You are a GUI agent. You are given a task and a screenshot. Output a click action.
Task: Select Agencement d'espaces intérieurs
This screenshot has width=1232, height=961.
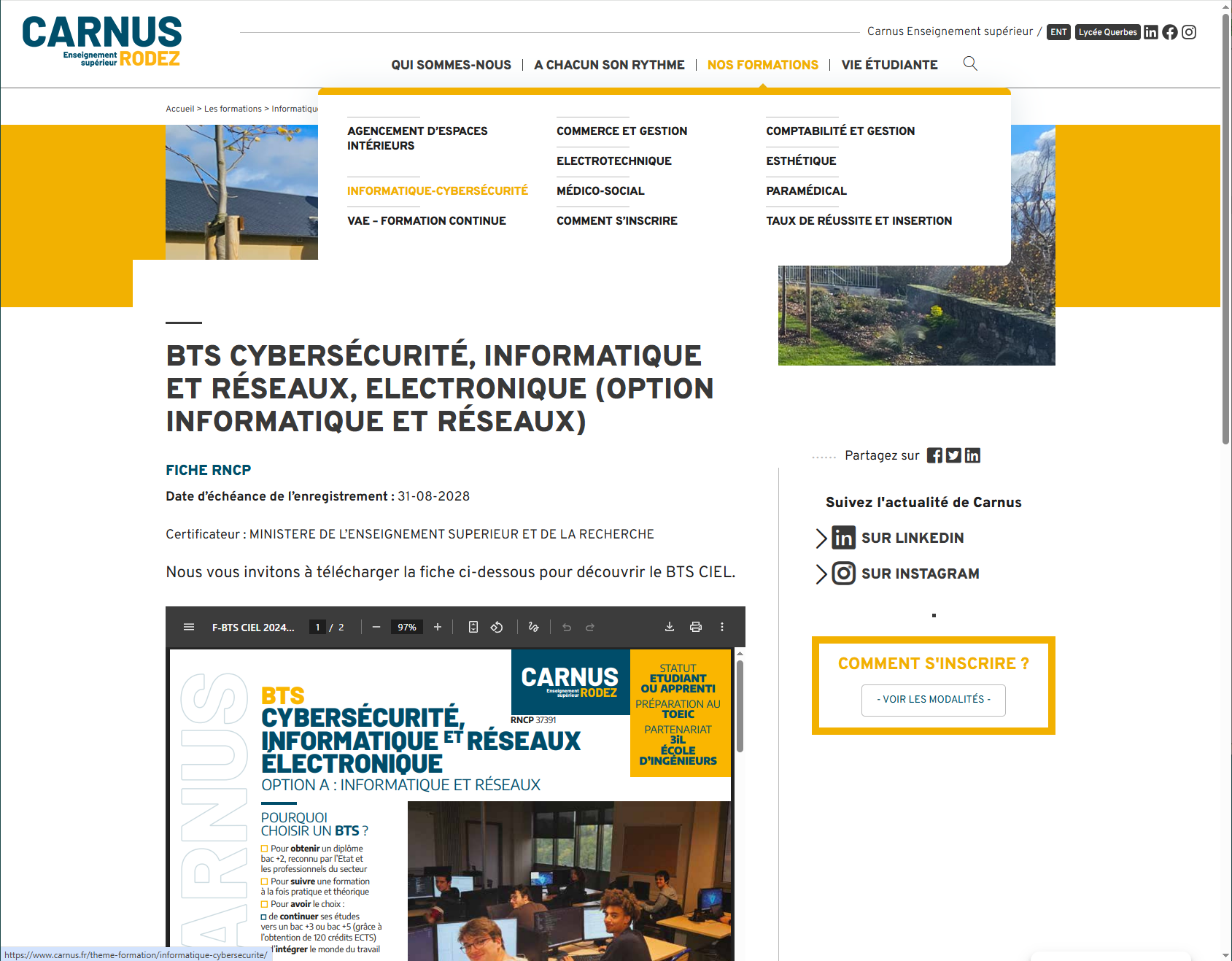coord(417,138)
